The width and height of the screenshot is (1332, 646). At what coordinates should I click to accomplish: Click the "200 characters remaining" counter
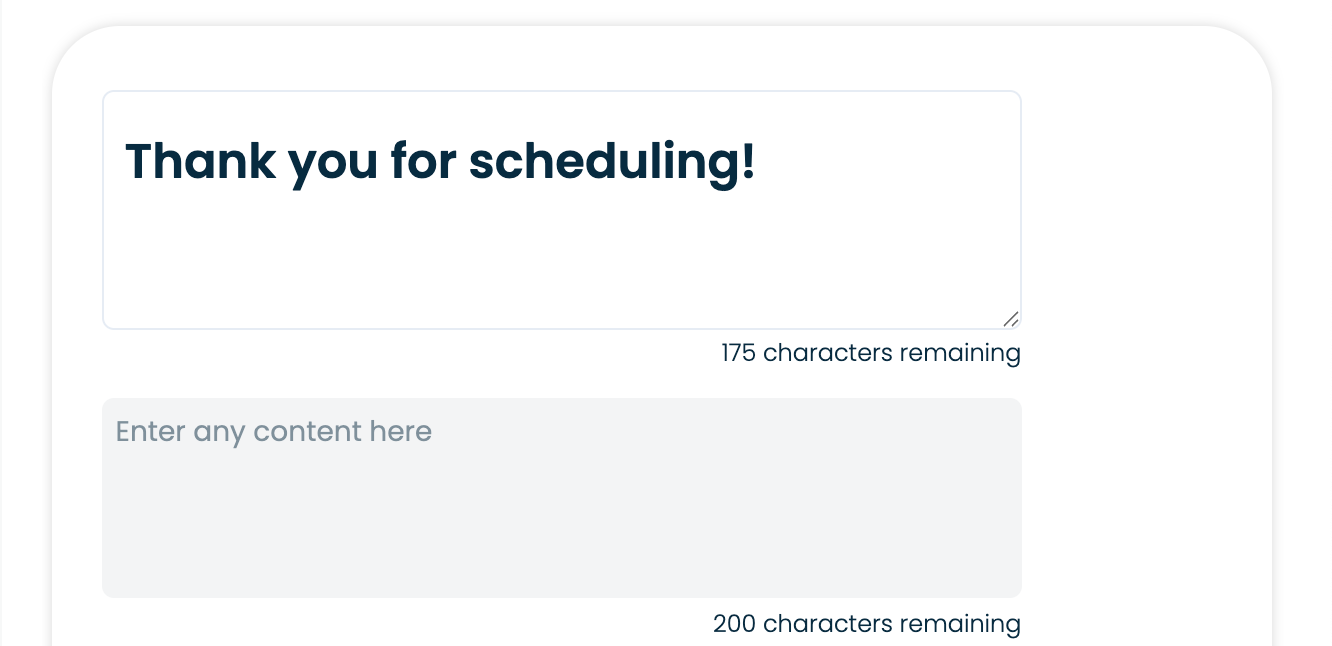point(866,624)
